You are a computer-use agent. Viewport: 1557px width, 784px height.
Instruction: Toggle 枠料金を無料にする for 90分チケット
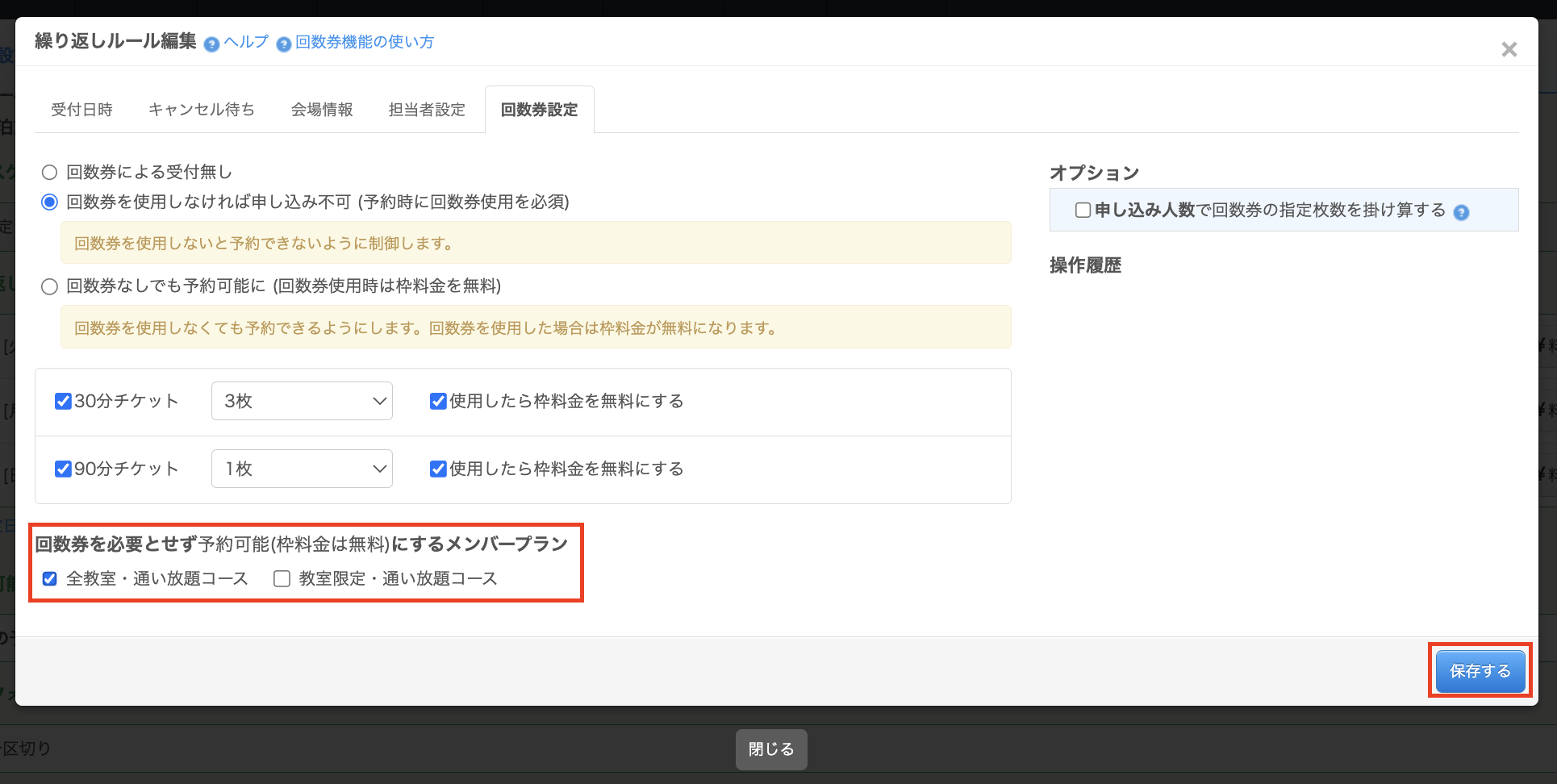click(438, 469)
